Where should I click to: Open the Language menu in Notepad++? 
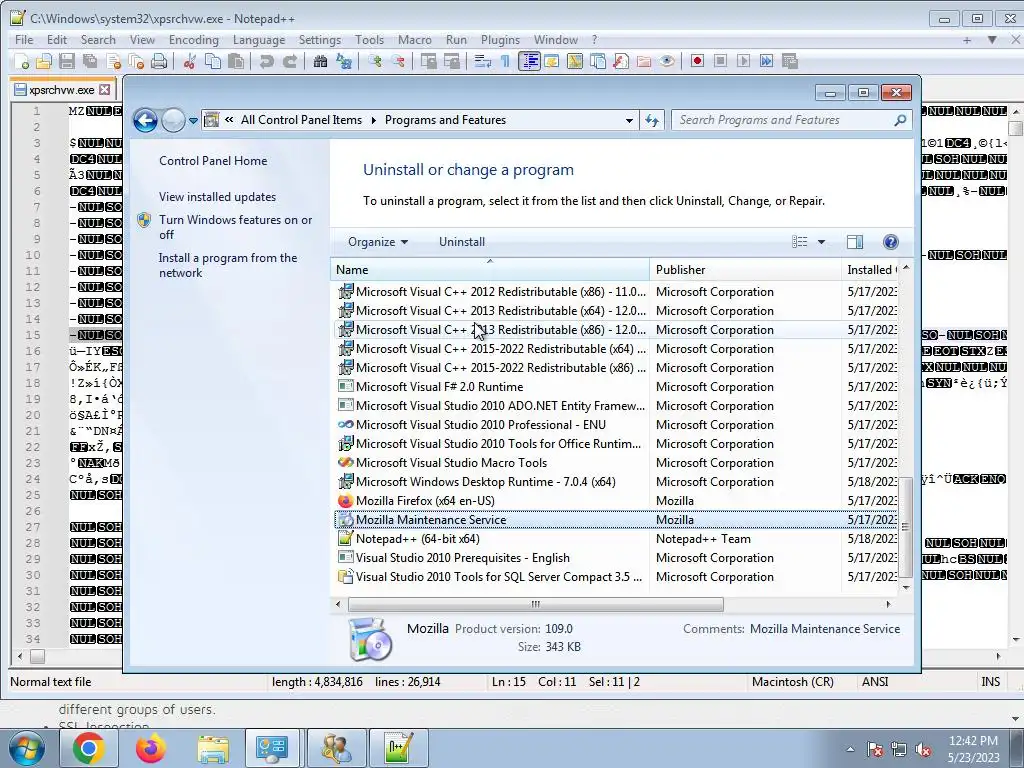click(259, 40)
